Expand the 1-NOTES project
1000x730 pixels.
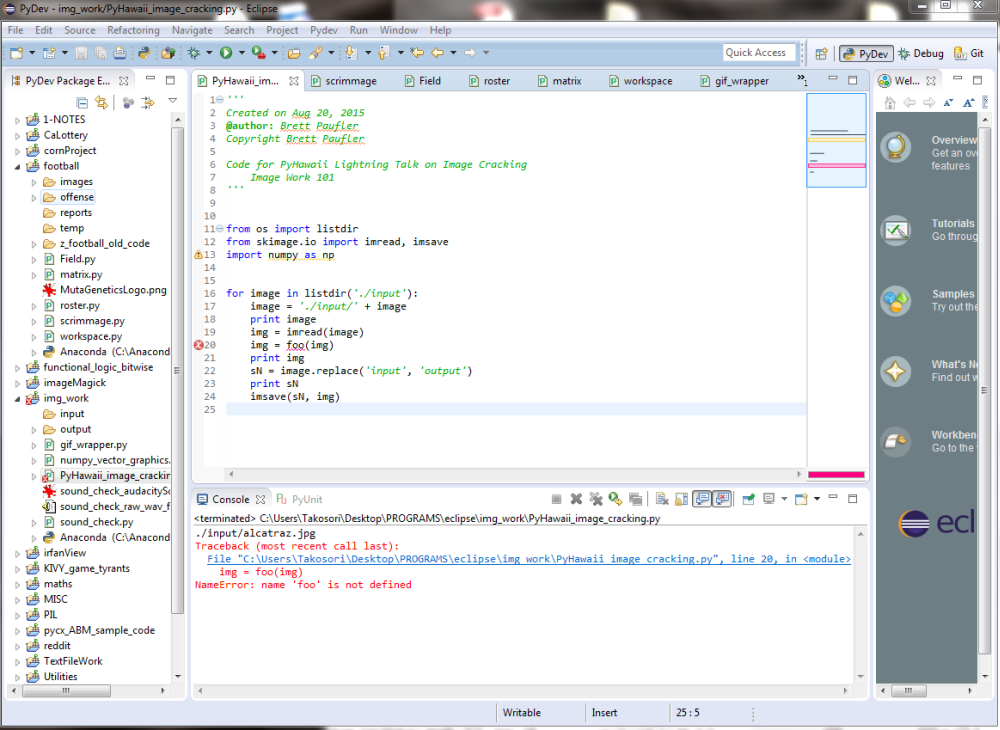click(x=18, y=120)
